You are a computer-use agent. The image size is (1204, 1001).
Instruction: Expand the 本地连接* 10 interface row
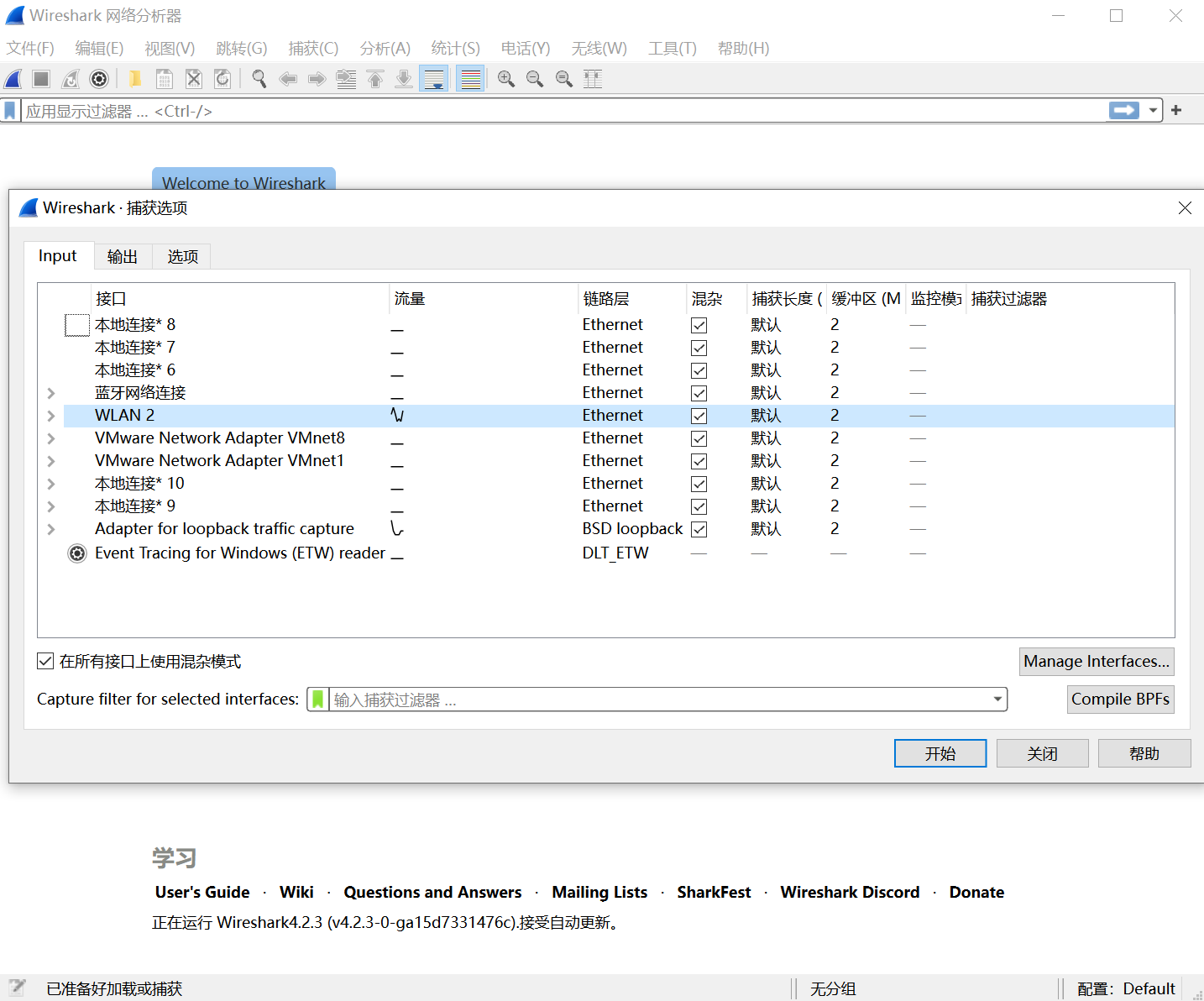pos(51,484)
